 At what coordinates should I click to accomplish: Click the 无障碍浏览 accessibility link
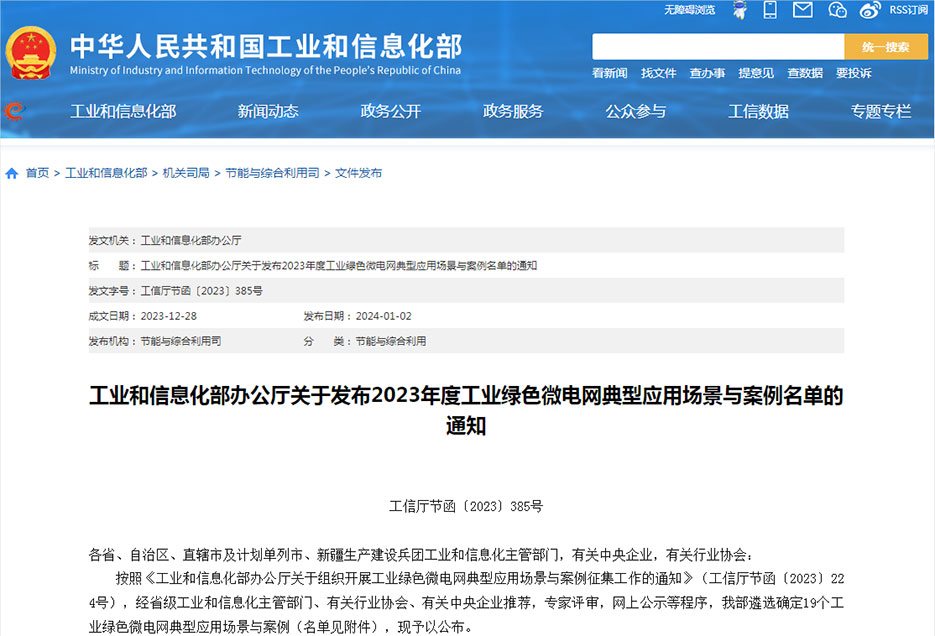pos(689,10)
